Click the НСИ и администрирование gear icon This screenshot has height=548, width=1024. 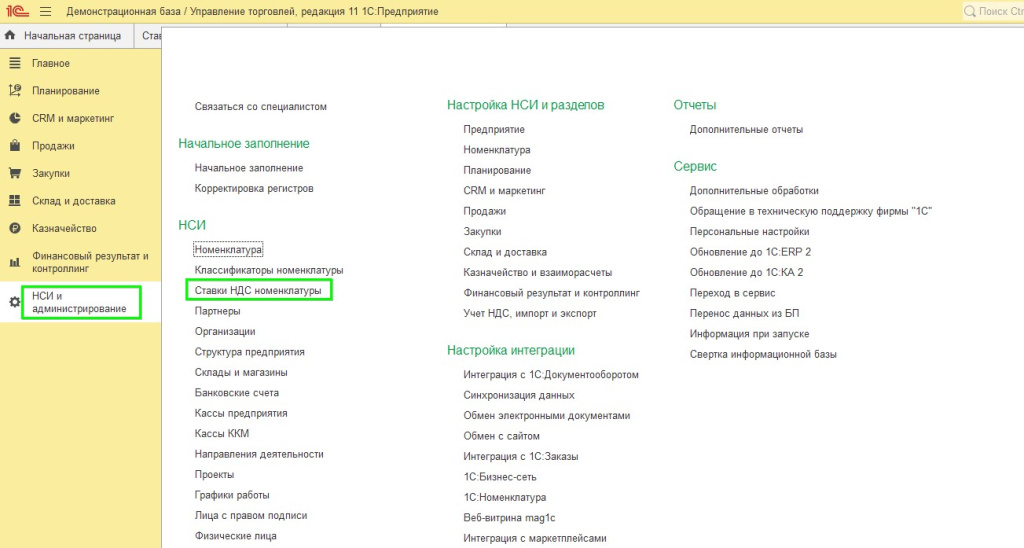(x=14, y=302)
